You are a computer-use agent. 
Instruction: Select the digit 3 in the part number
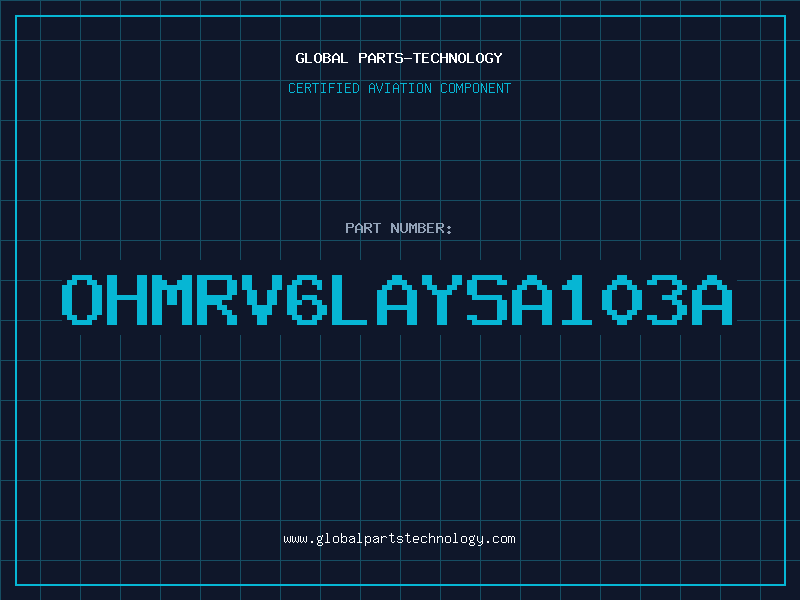pyautogui.click(x=667, y=300)
